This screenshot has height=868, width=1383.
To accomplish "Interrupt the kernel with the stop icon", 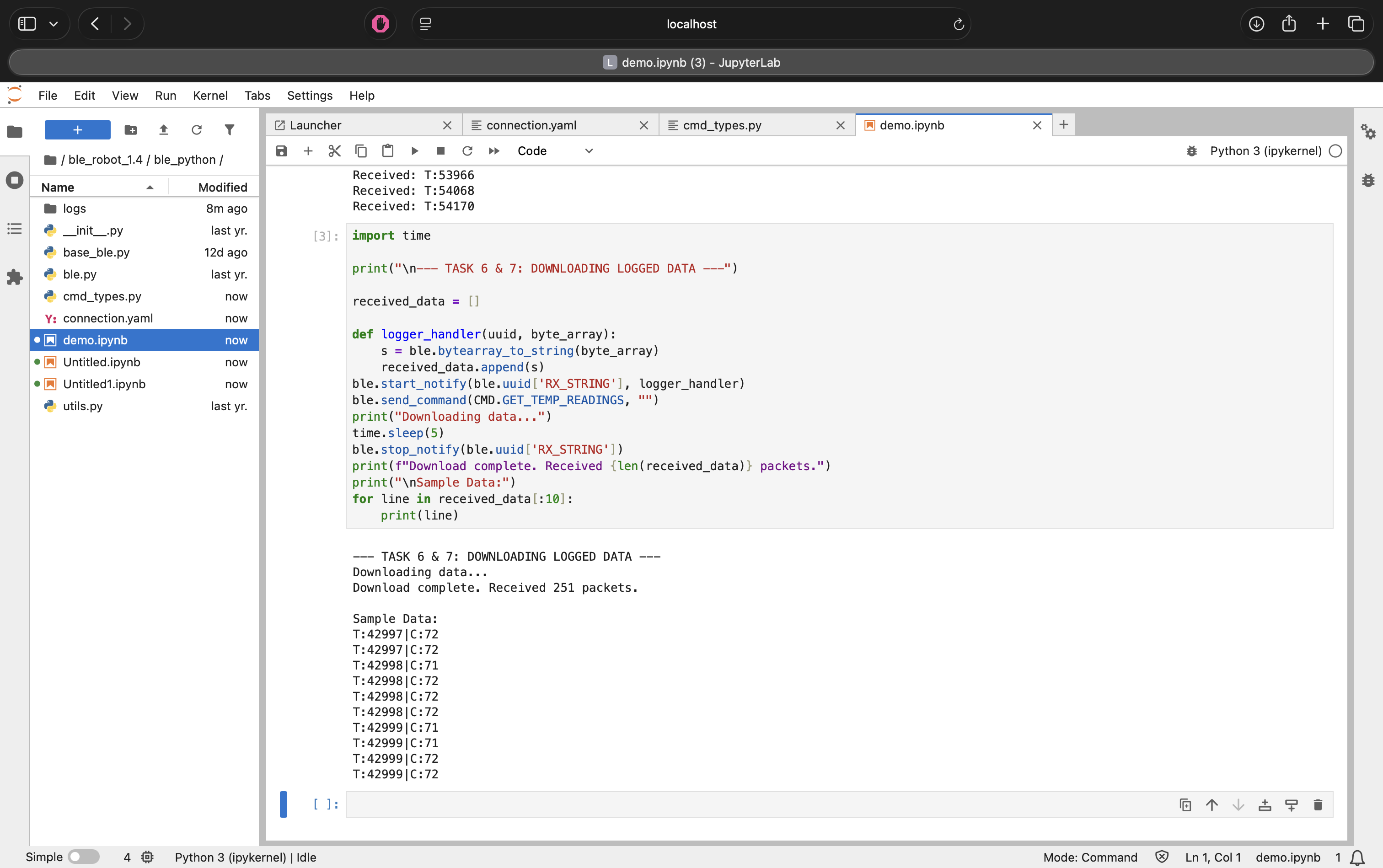I will [x=441, y=150].
